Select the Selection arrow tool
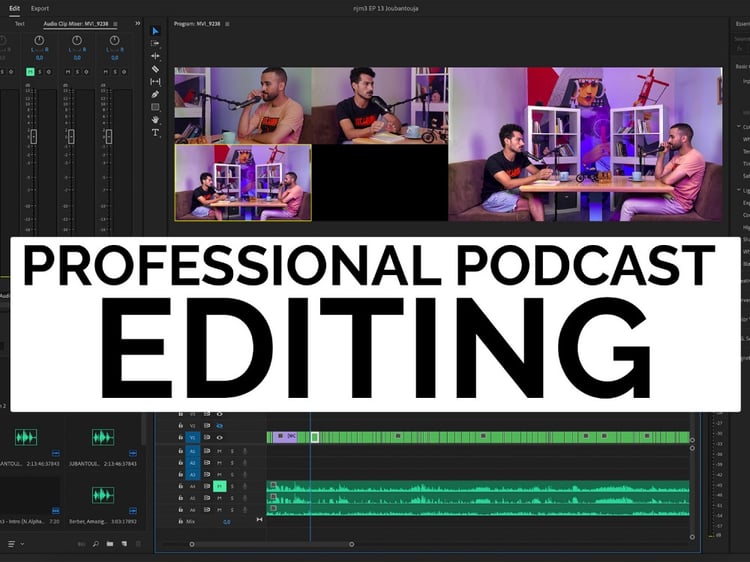 [x=155, y=31]
